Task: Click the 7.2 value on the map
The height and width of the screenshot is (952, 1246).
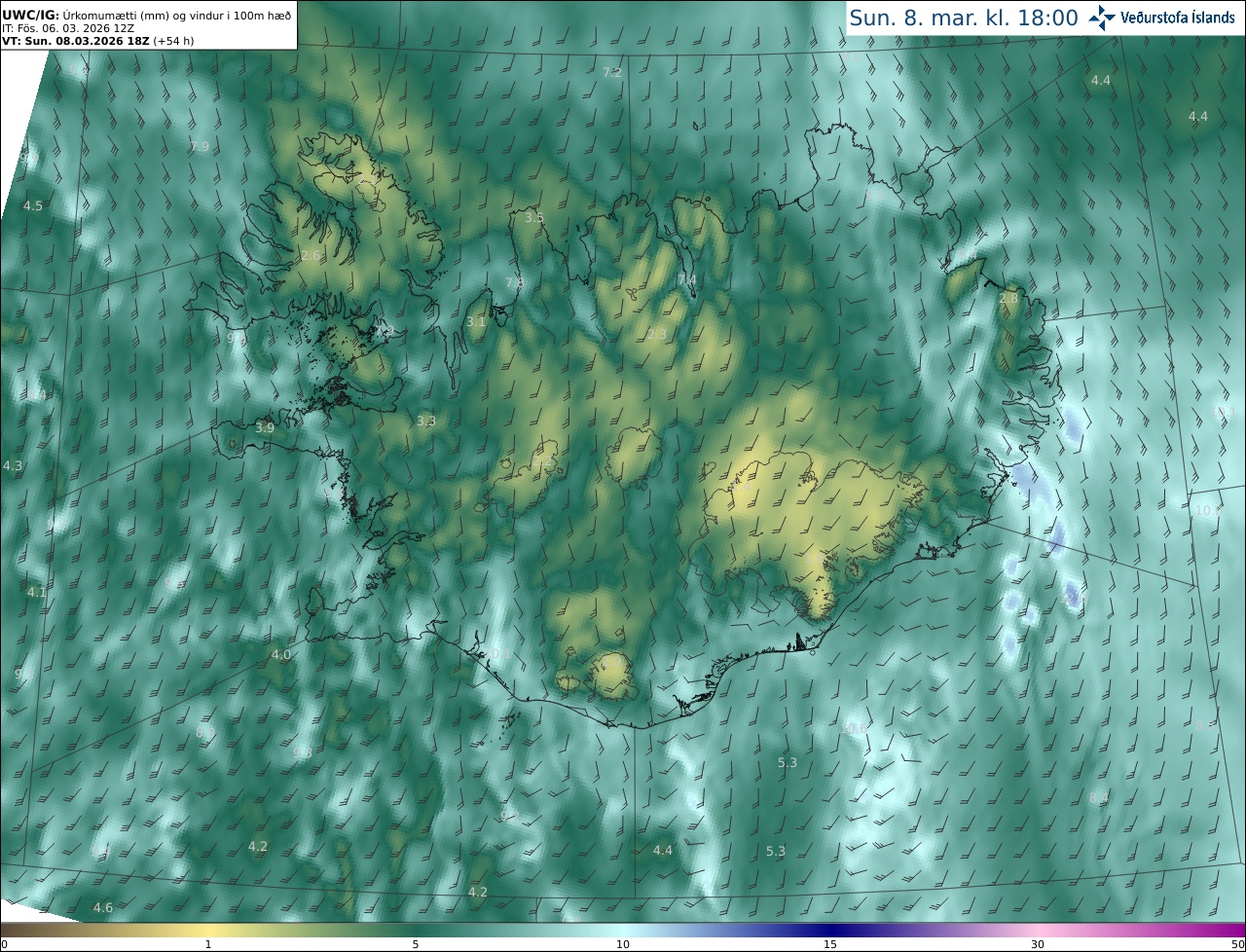Action: pyautogui.click(x=612, y=73)
